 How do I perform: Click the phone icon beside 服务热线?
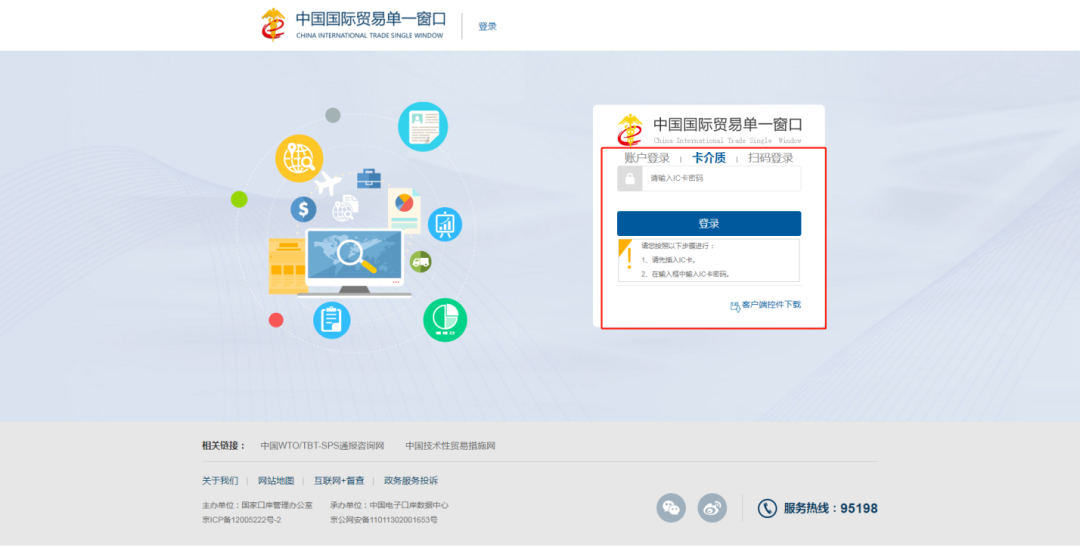click(x=767, y=508)
